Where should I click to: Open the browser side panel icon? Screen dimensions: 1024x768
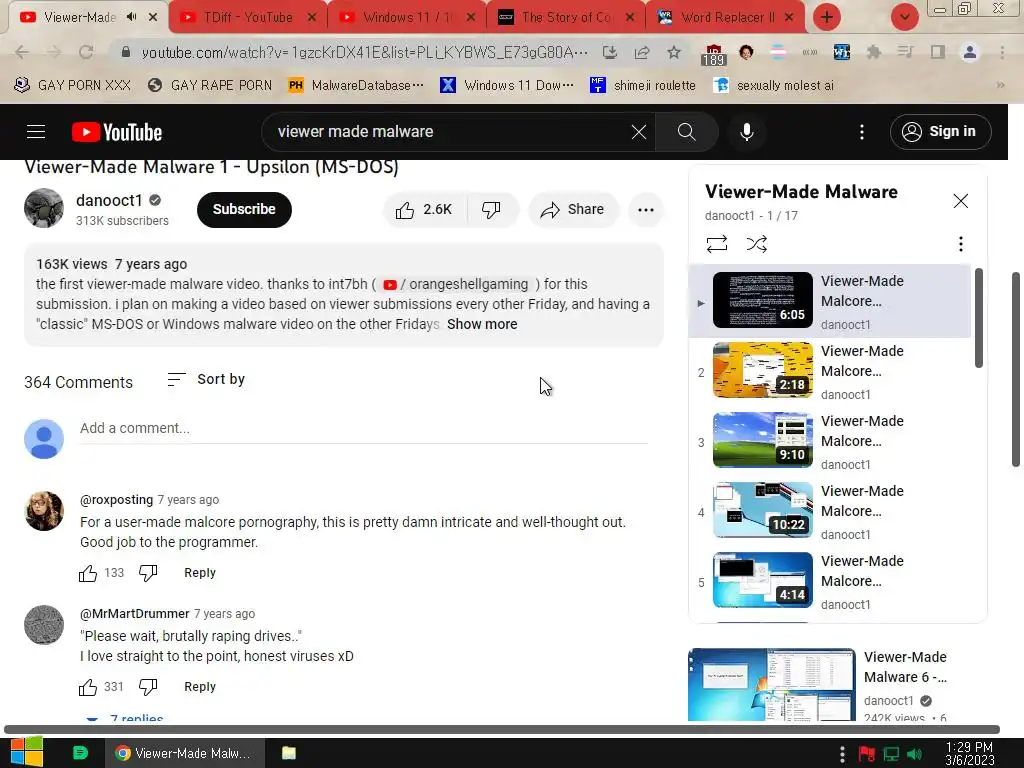(937, 52)
